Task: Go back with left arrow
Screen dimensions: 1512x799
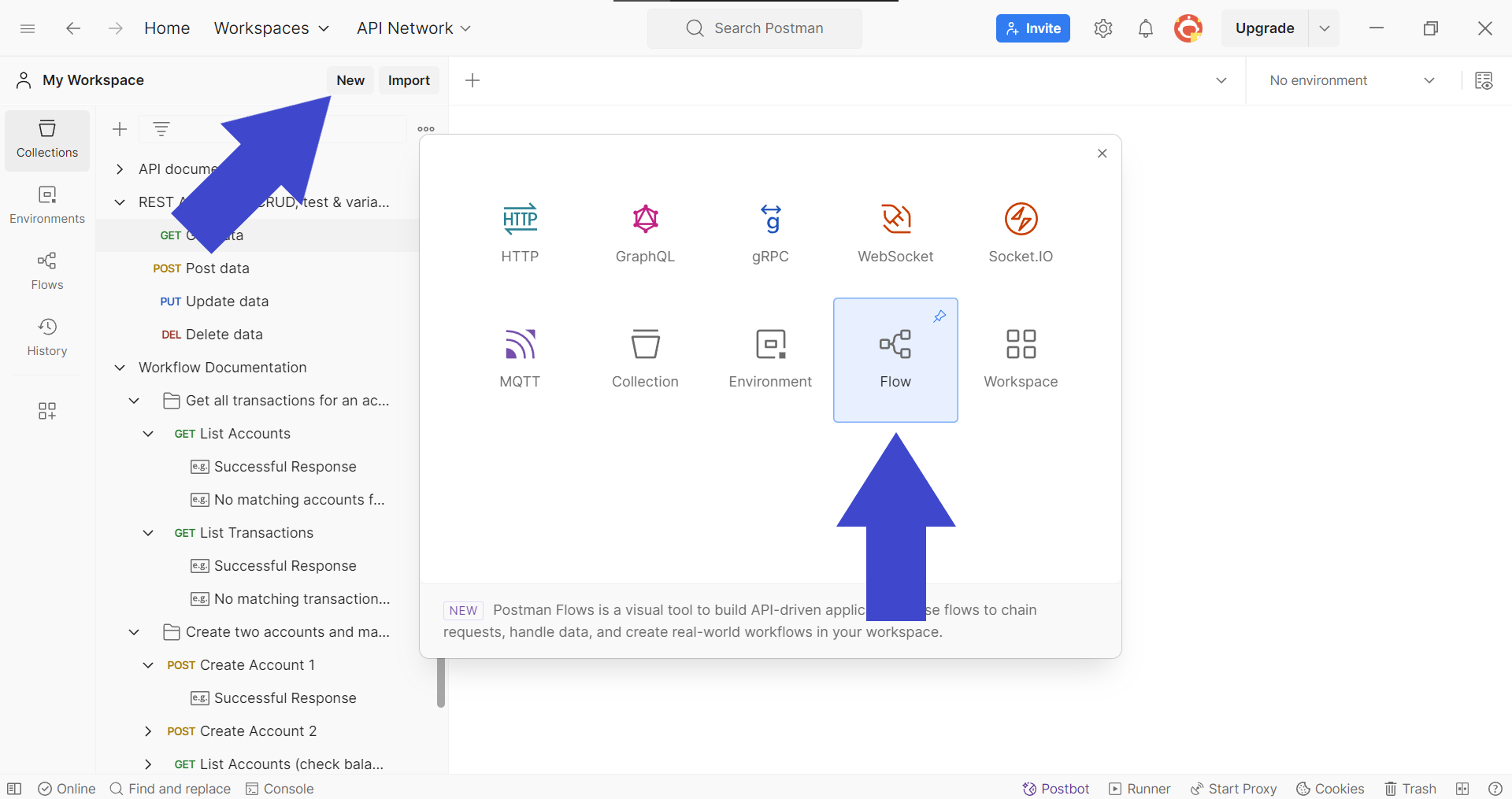Action: click(x=73, y=28)
